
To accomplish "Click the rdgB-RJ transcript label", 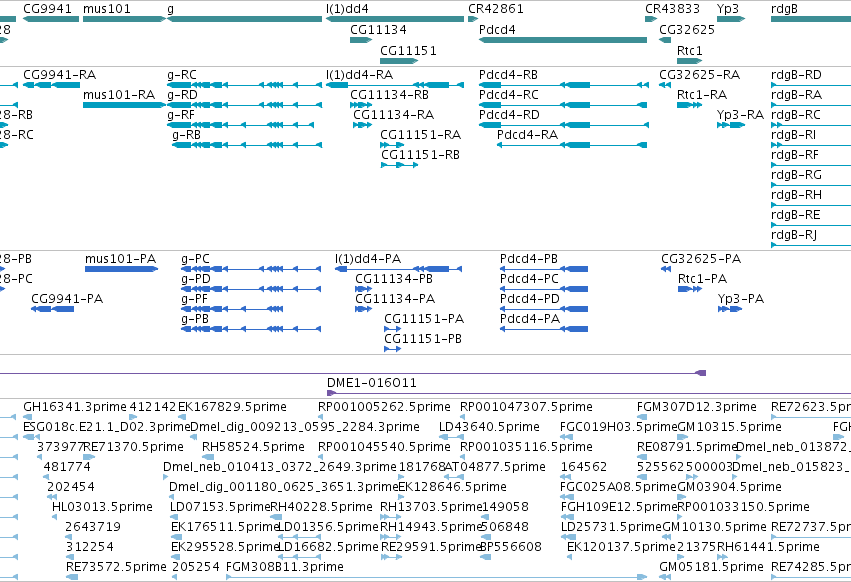I will pyautogui.click(x=794, y=235).
